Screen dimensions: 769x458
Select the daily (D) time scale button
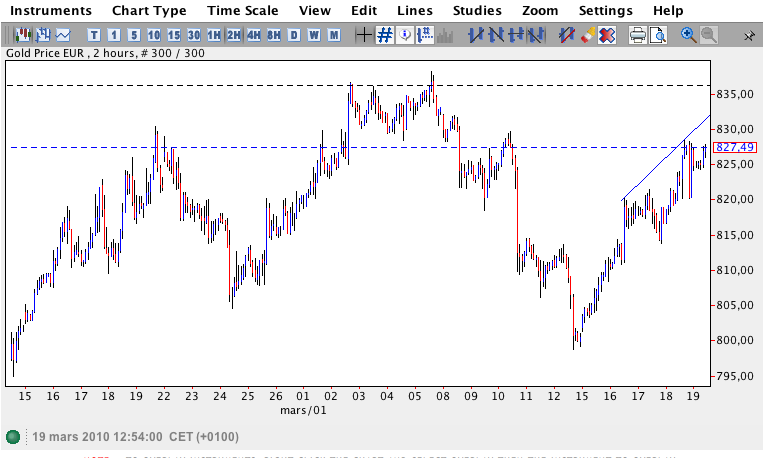294,35
